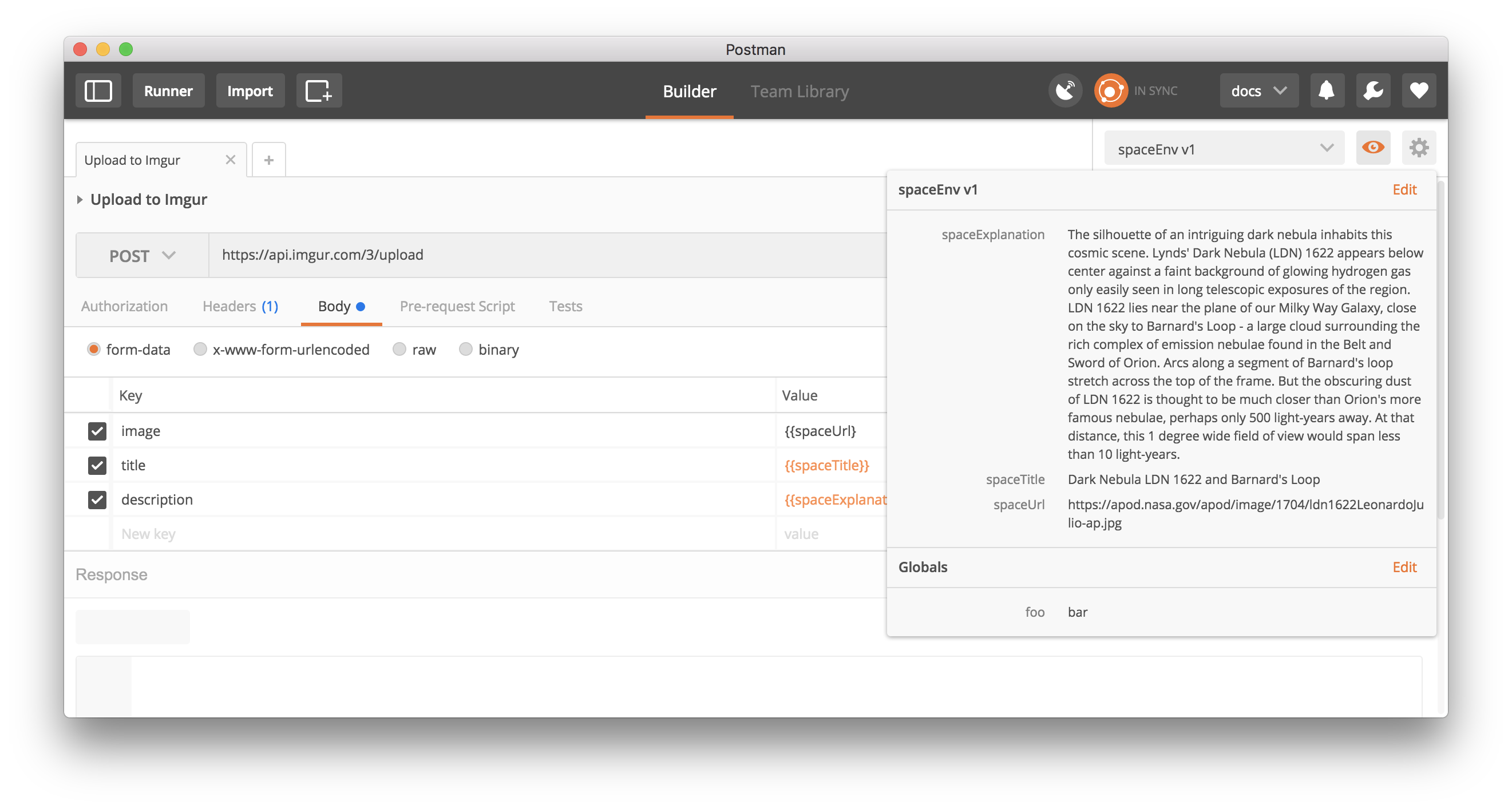Click the New key input field

pyautogui.click(x=444, y=534)
